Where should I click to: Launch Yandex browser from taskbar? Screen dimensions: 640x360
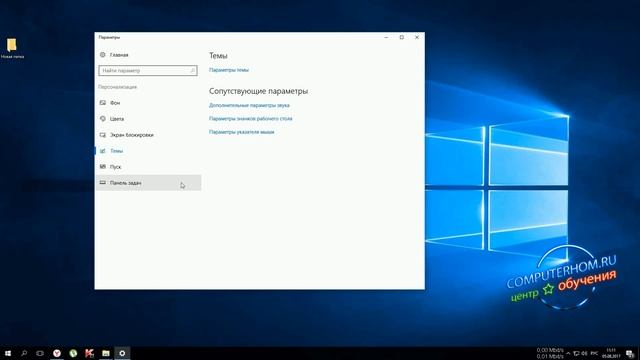57,353
